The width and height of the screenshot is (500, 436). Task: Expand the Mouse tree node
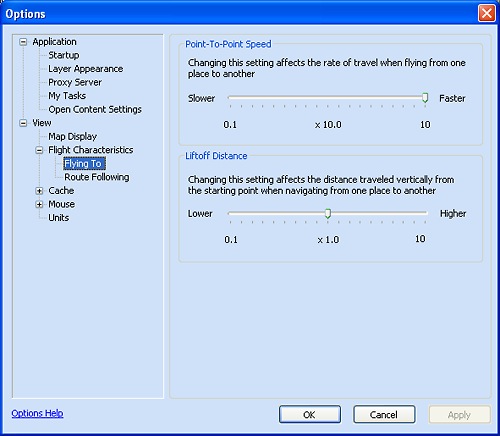tap(39, 204)
